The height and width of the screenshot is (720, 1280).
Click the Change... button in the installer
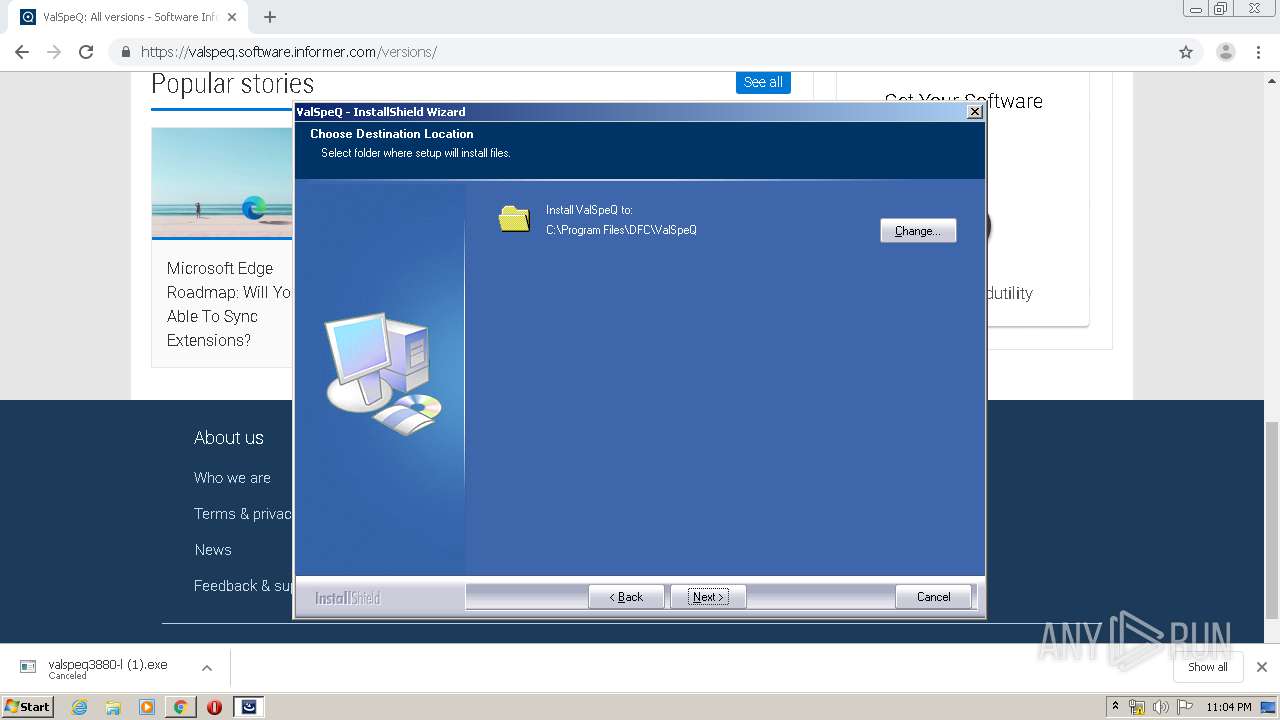(918, 231)
